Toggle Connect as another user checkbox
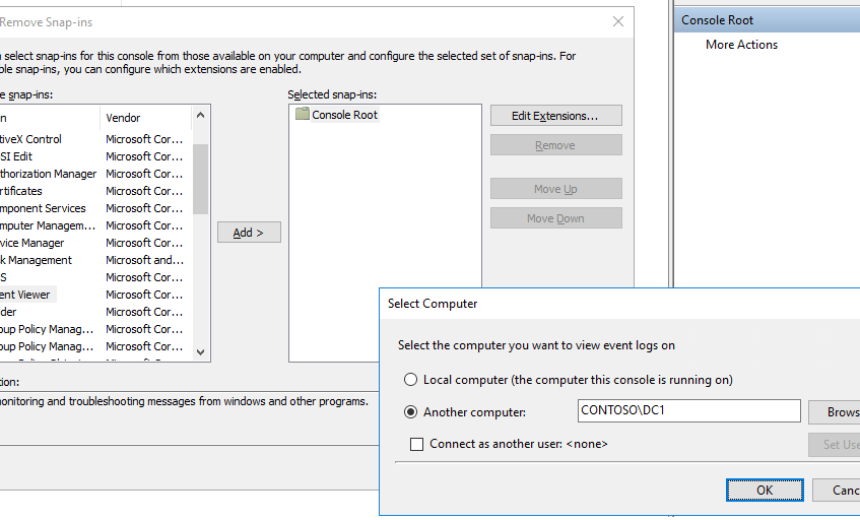The image size is (860, 520). [417, 444]
